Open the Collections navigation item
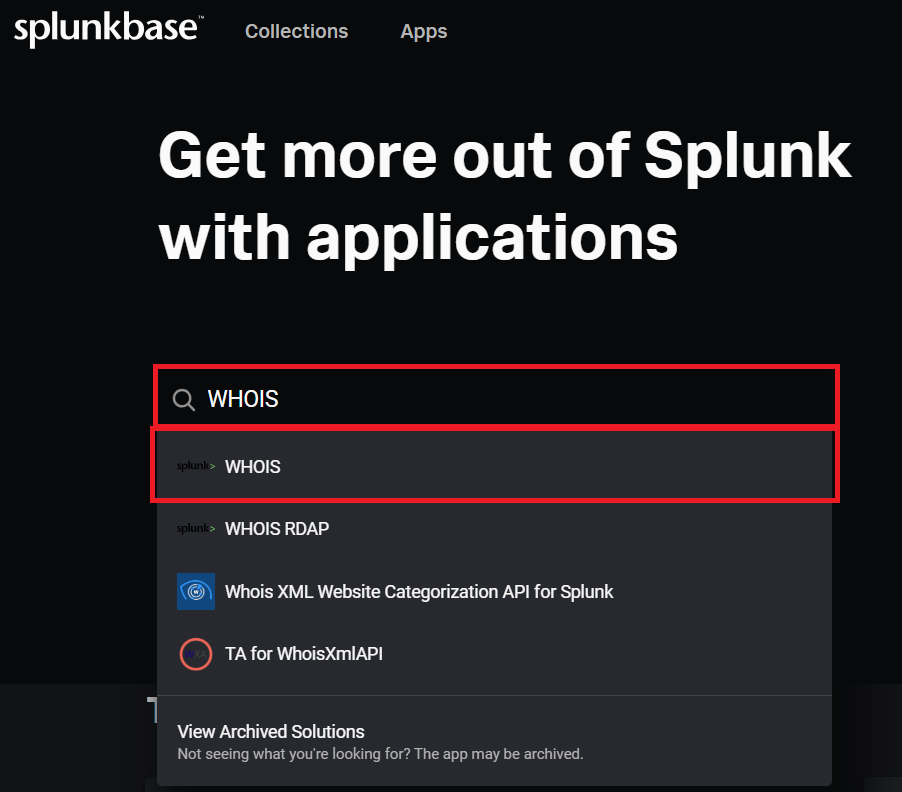 296,31
